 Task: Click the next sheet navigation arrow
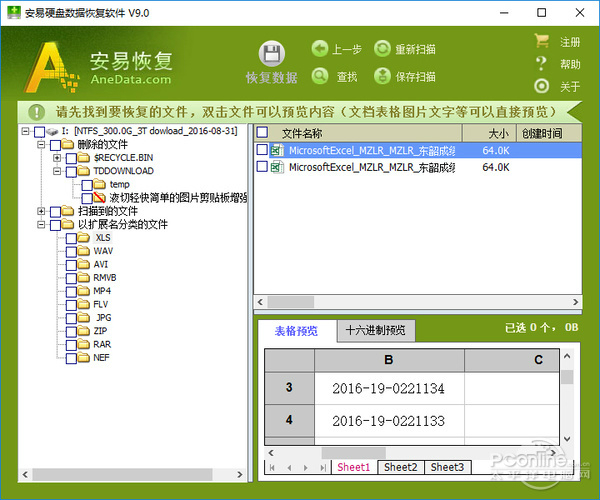click(305, 467)
